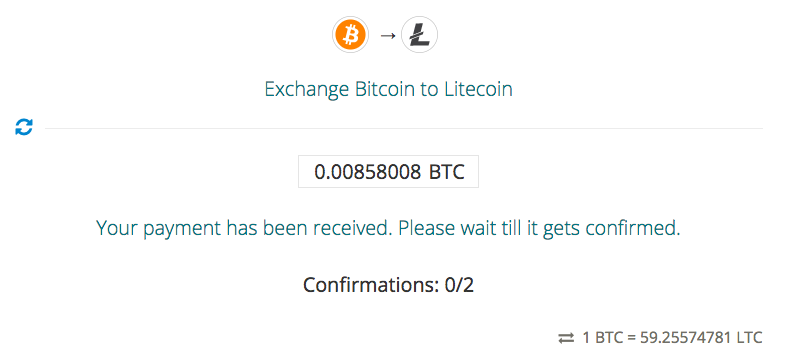The height and width of the screenshot is (364, 790).
Task: Click the arrow between coin logos
Action: [x=387, y=36]
